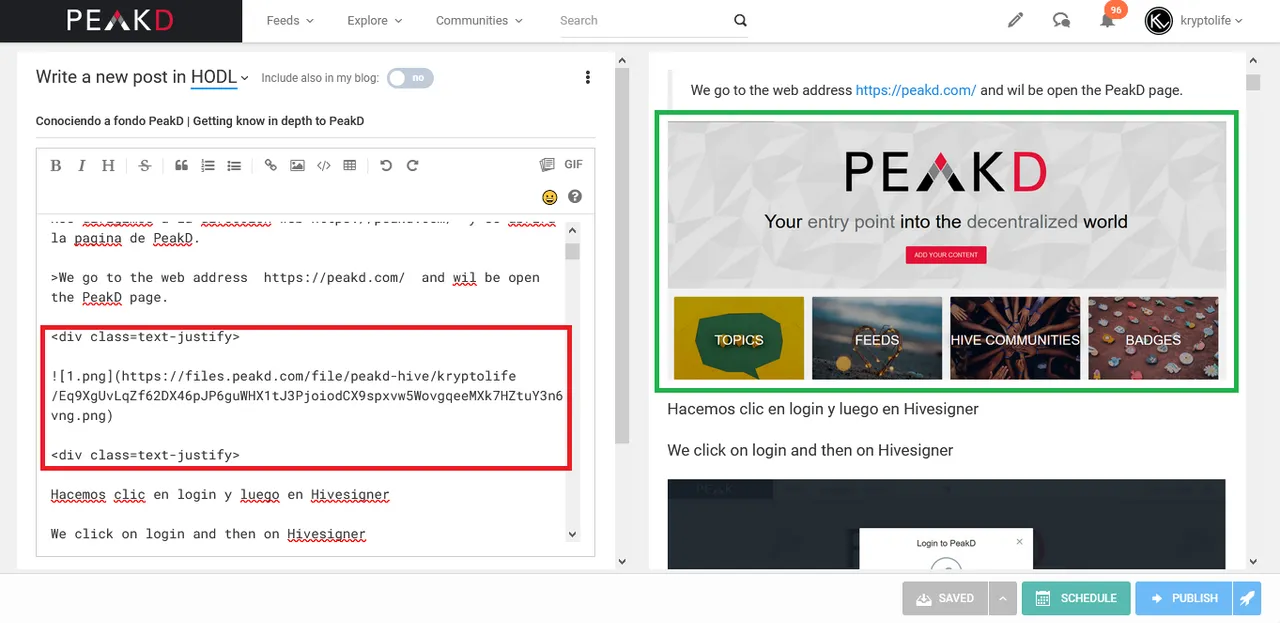The height and width of the screenshot is (623, 1280).
Task: Open post options three-dot menu
Action: pyautogui.click(x=588, y=78)
